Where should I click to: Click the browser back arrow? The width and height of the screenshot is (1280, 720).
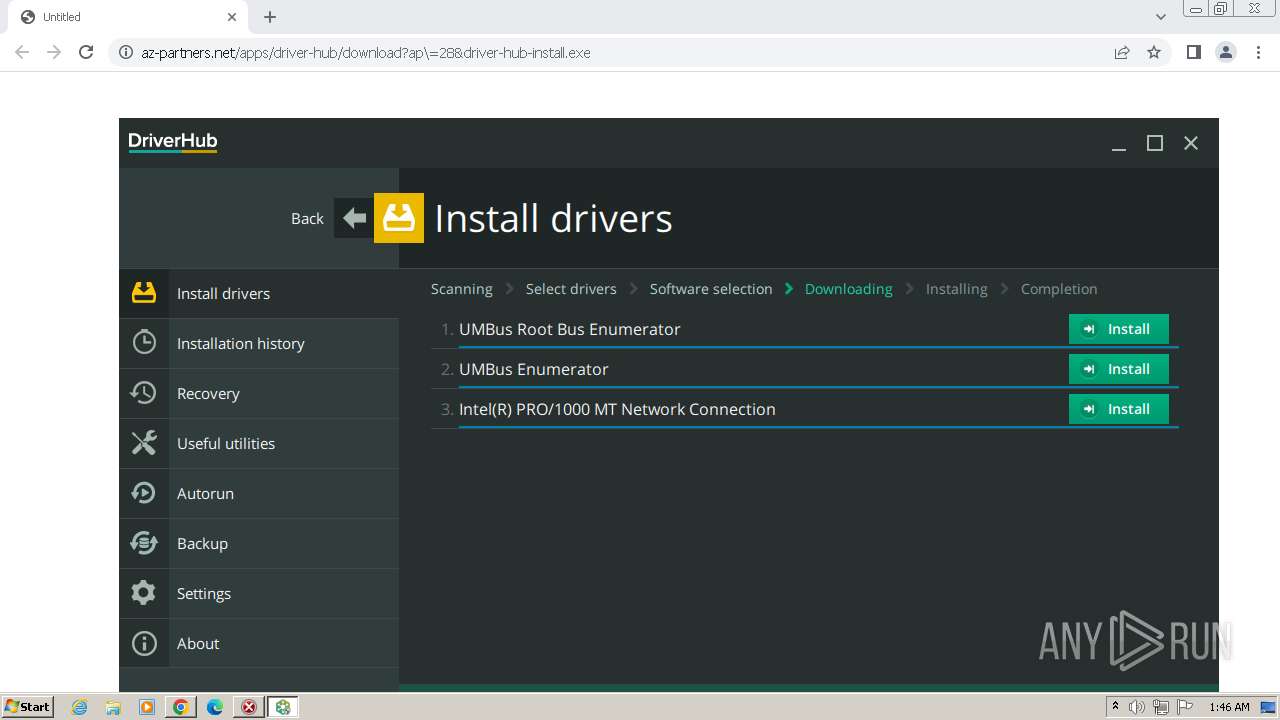[22, 52]
